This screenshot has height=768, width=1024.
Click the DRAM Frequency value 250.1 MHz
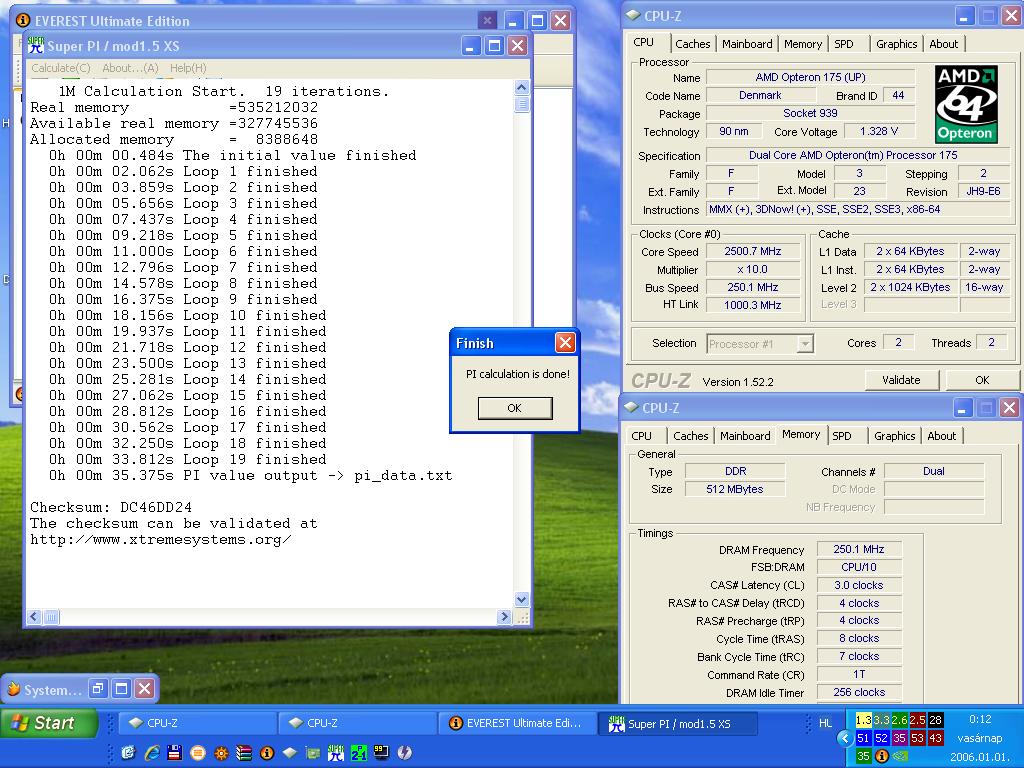point(859,549)
